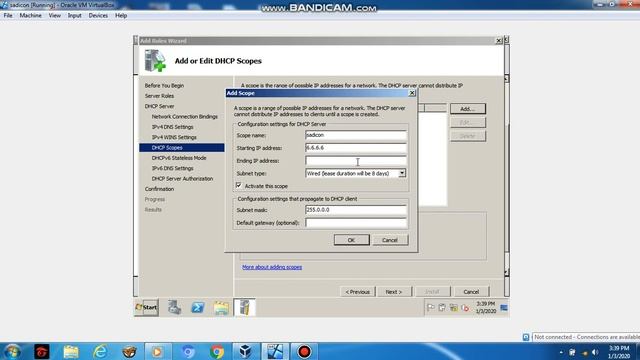Select IPv4 DNS Settings step
Image resolution: width=640 pixels, height=360 pixels.
172,127
